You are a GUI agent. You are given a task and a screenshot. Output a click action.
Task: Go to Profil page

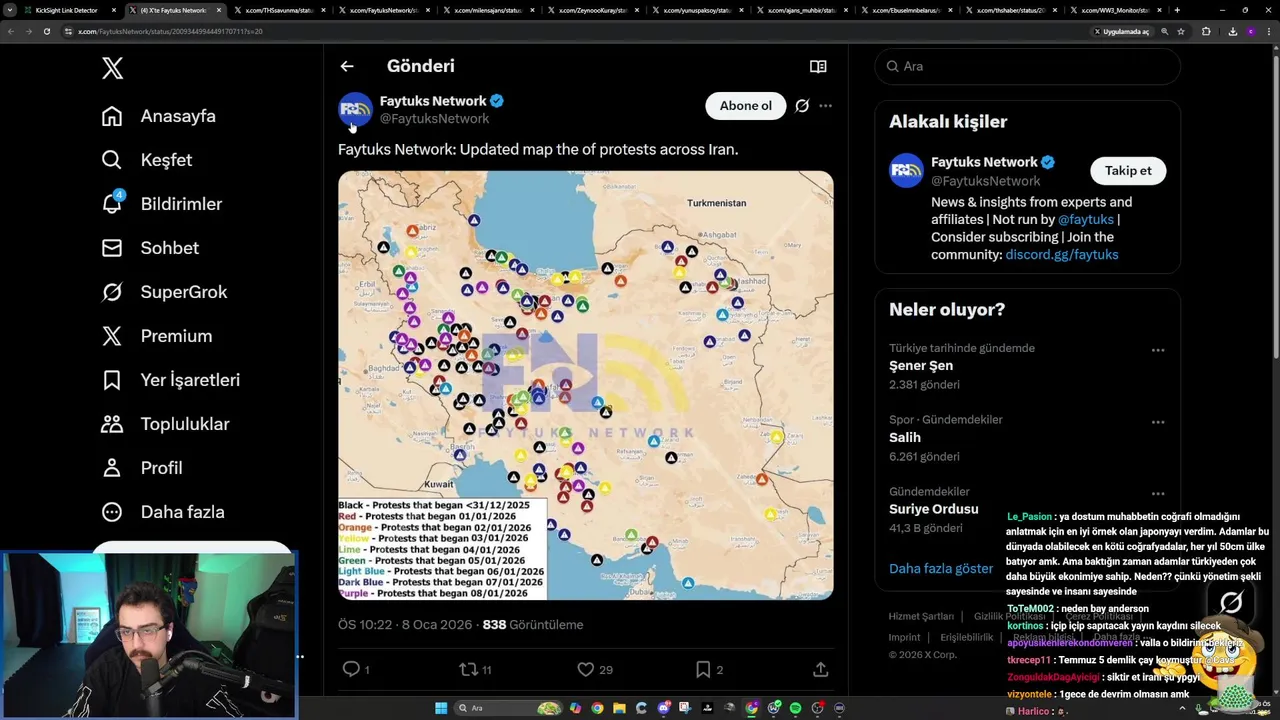click(142, 468)
